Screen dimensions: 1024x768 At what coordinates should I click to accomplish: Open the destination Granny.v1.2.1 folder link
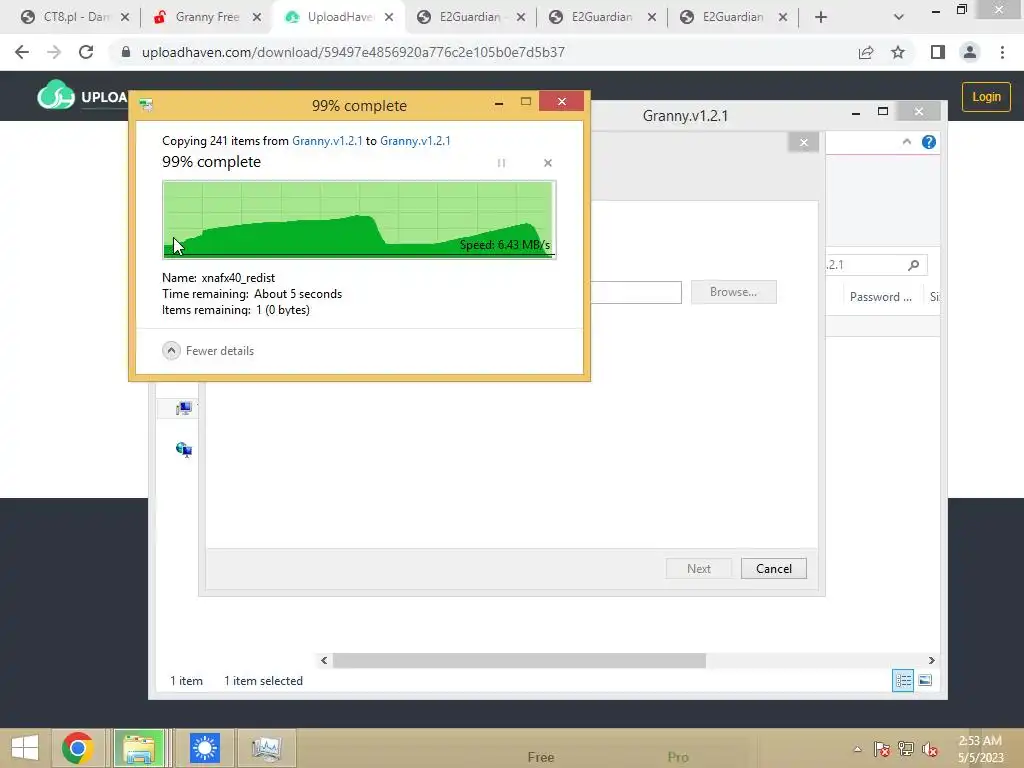415,140
